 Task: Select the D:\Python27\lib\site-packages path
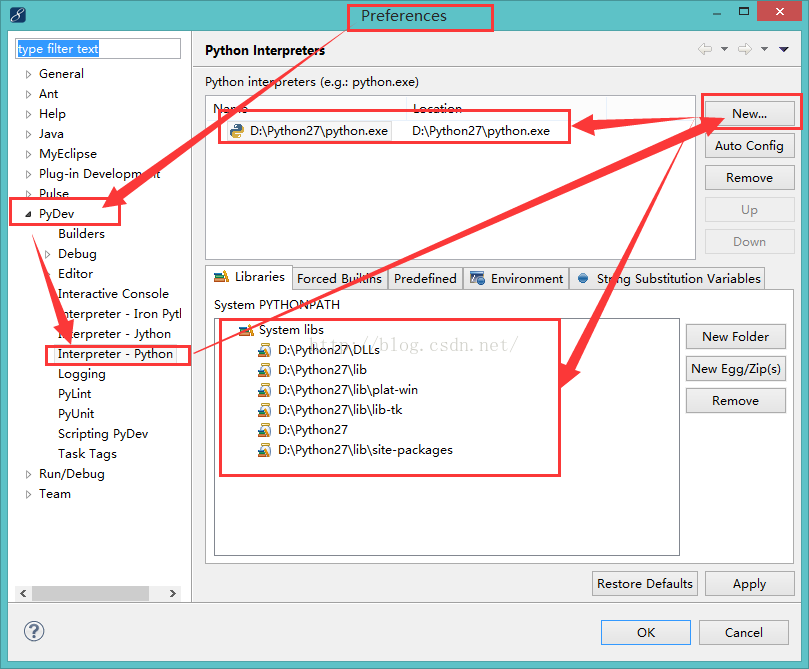[365, 450]
